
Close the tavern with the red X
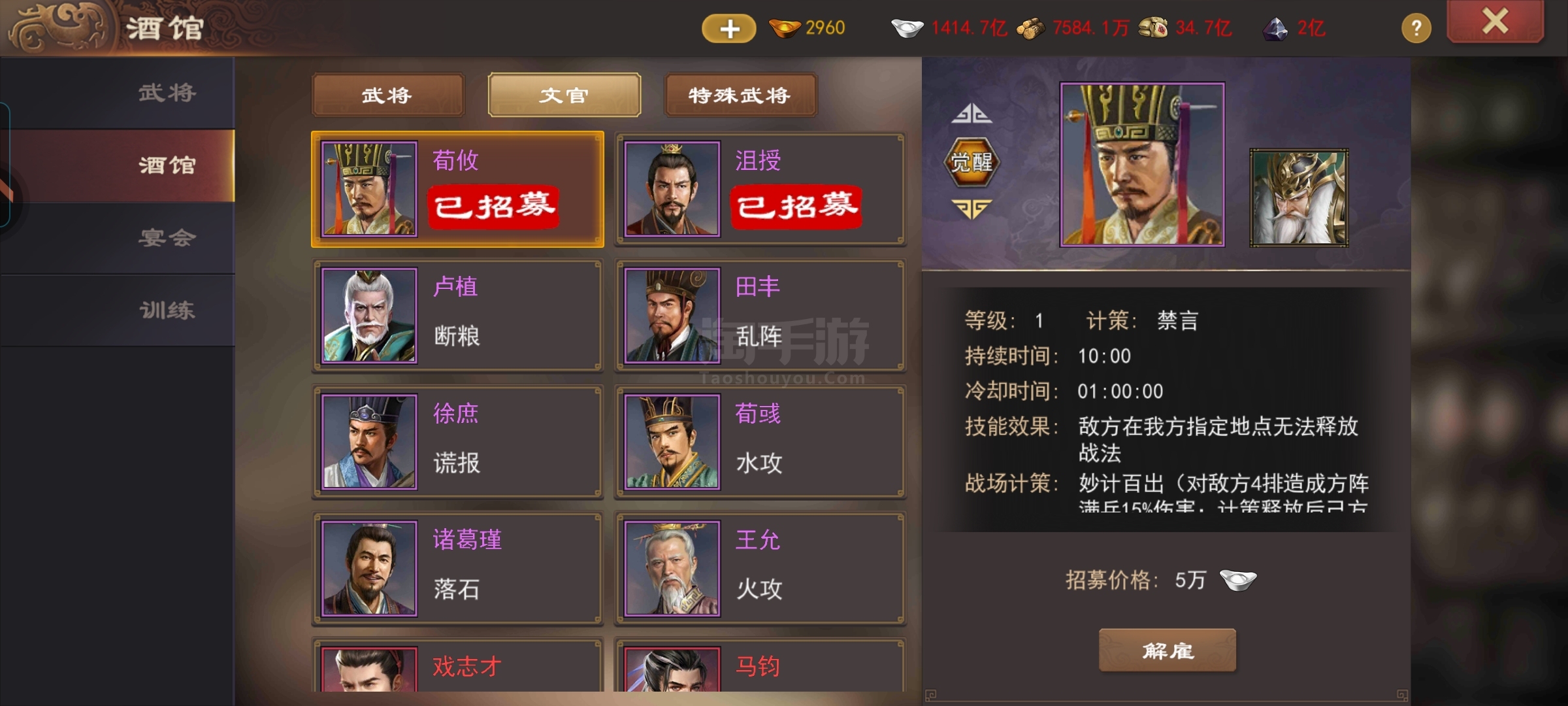tap(1495, 22)
